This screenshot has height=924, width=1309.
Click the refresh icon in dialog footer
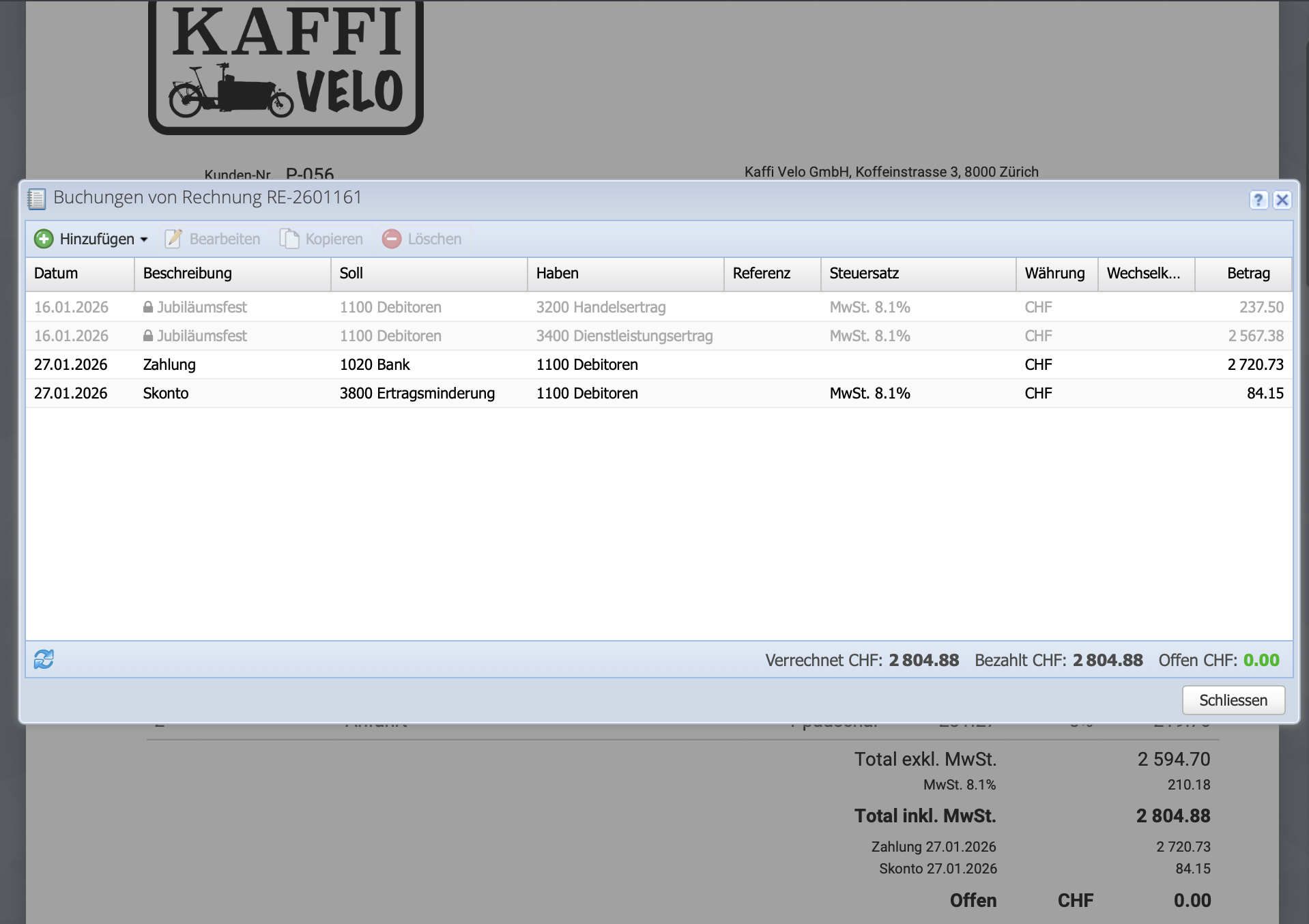[x=44, y=659]
